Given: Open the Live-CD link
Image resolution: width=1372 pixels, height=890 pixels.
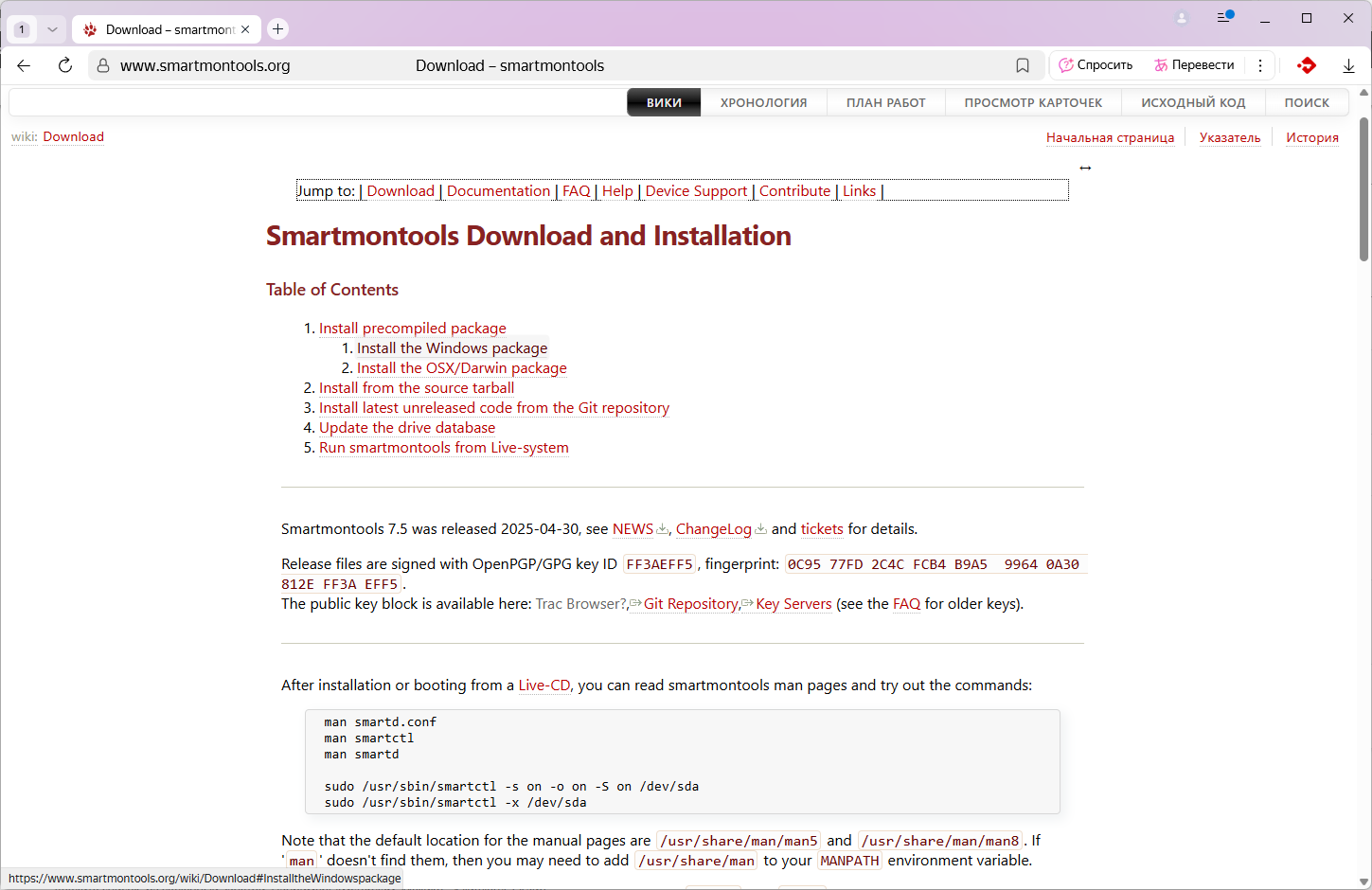Looking at the screenshot, I should tap(544, 685).
